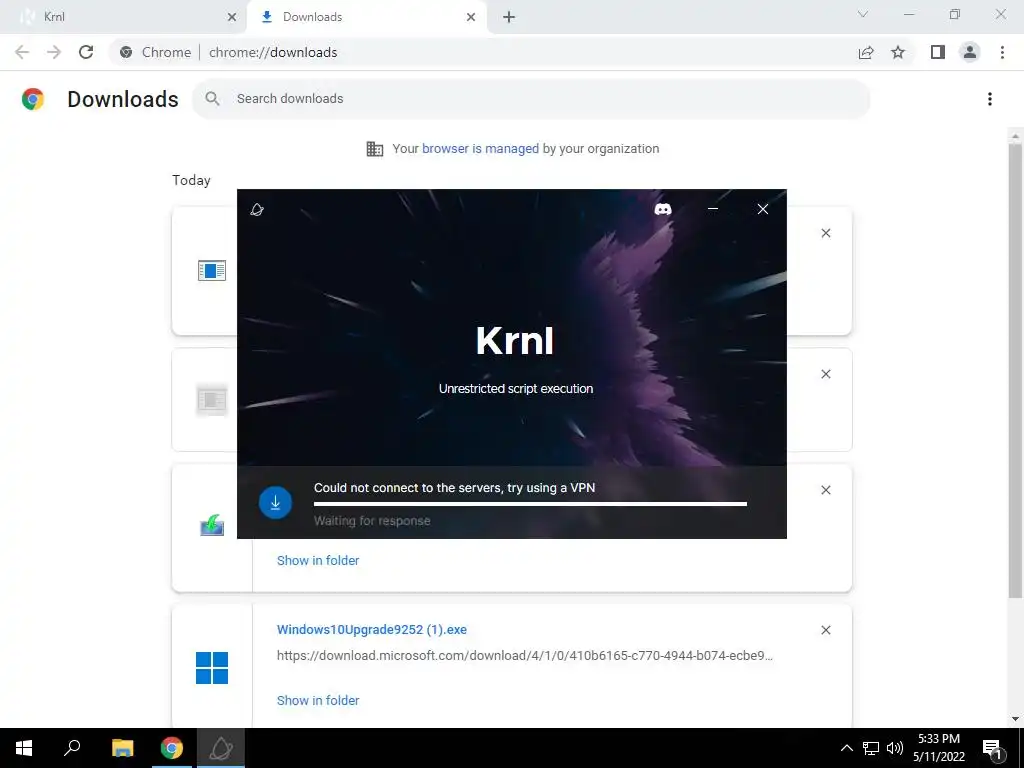Click Windows logo file icon
The image size is (1024, 768).
pyautogui.click(x=212, y=667)
